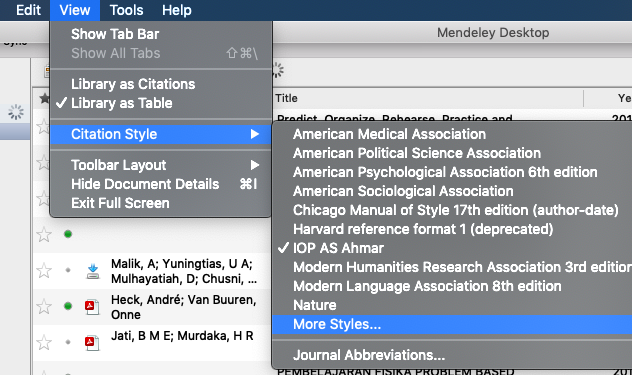Open PDF icon for Jati, B M E
Screen dimensions: 632x375
(92, 343)
